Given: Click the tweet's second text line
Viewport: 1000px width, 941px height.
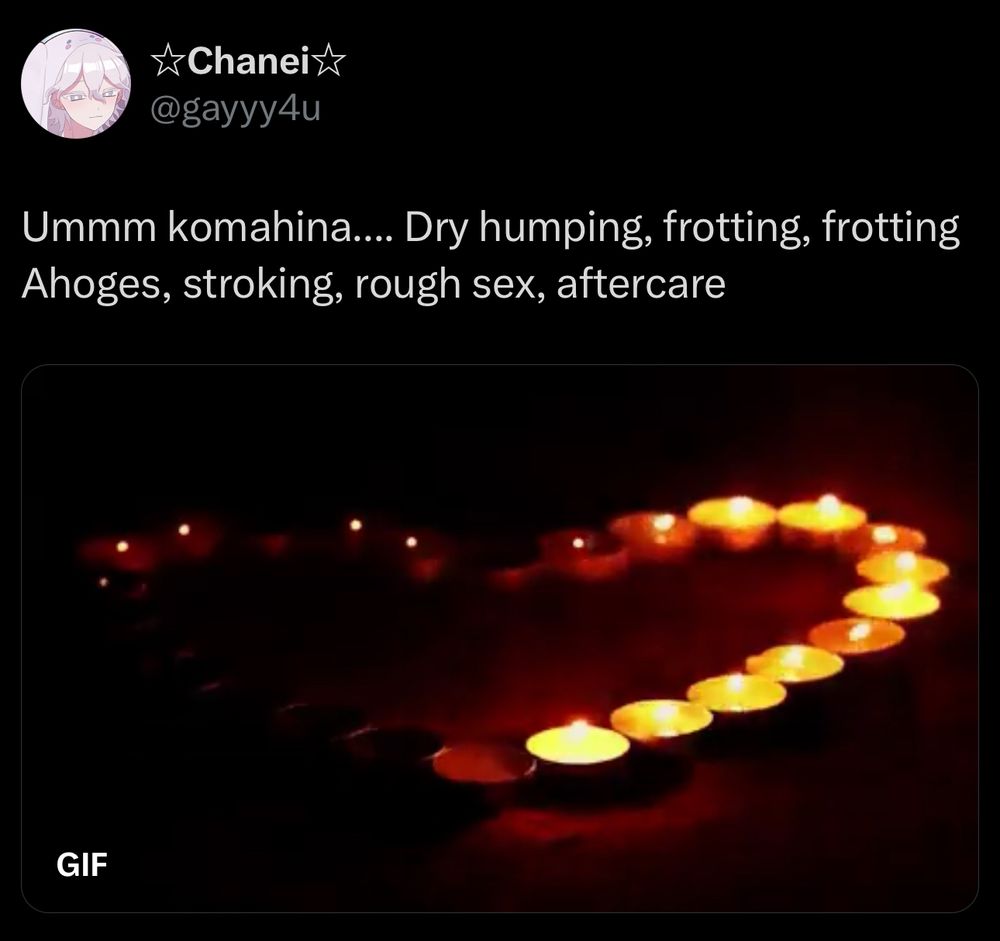Looking at the screenshot, I should (374, 285).
